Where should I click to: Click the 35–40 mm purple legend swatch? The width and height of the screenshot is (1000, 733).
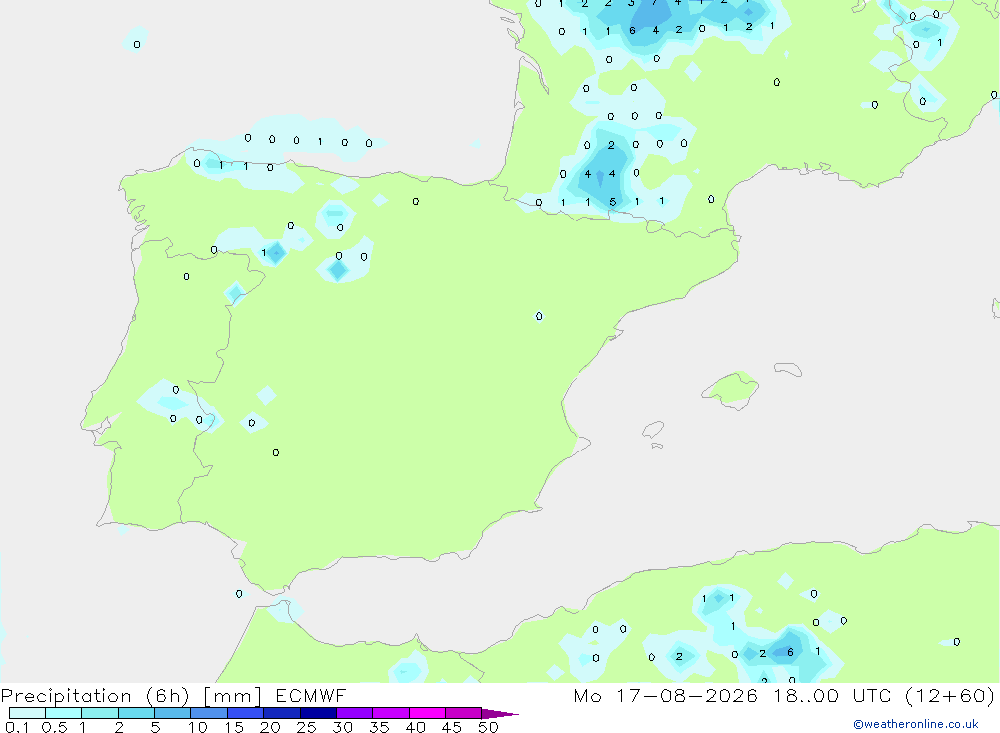coord(391,713)
